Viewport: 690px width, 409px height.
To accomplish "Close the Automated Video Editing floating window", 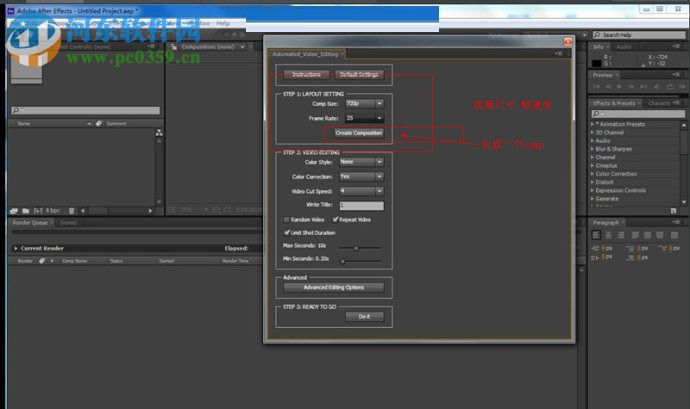I will pos(568,41).
